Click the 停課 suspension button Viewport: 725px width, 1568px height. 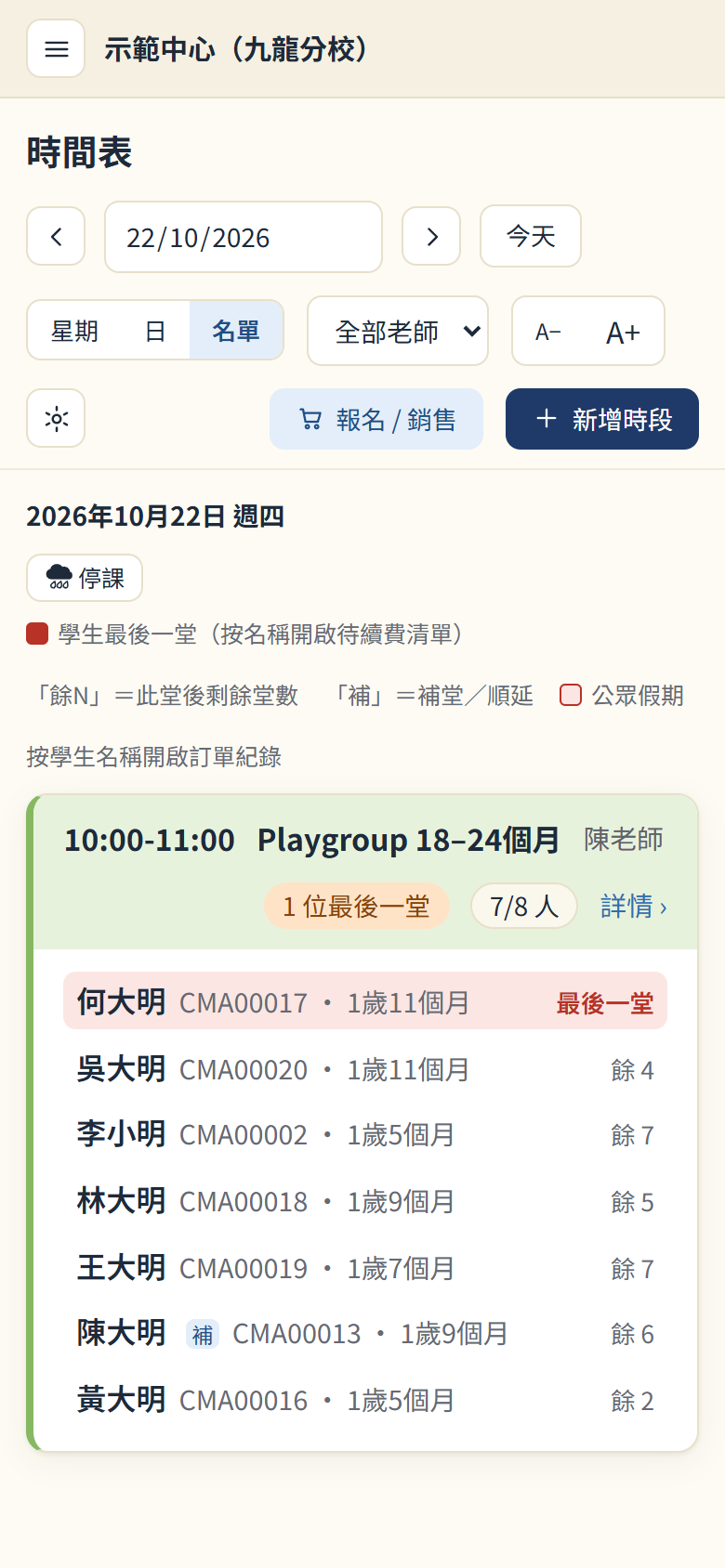click(x=85, y=578)
